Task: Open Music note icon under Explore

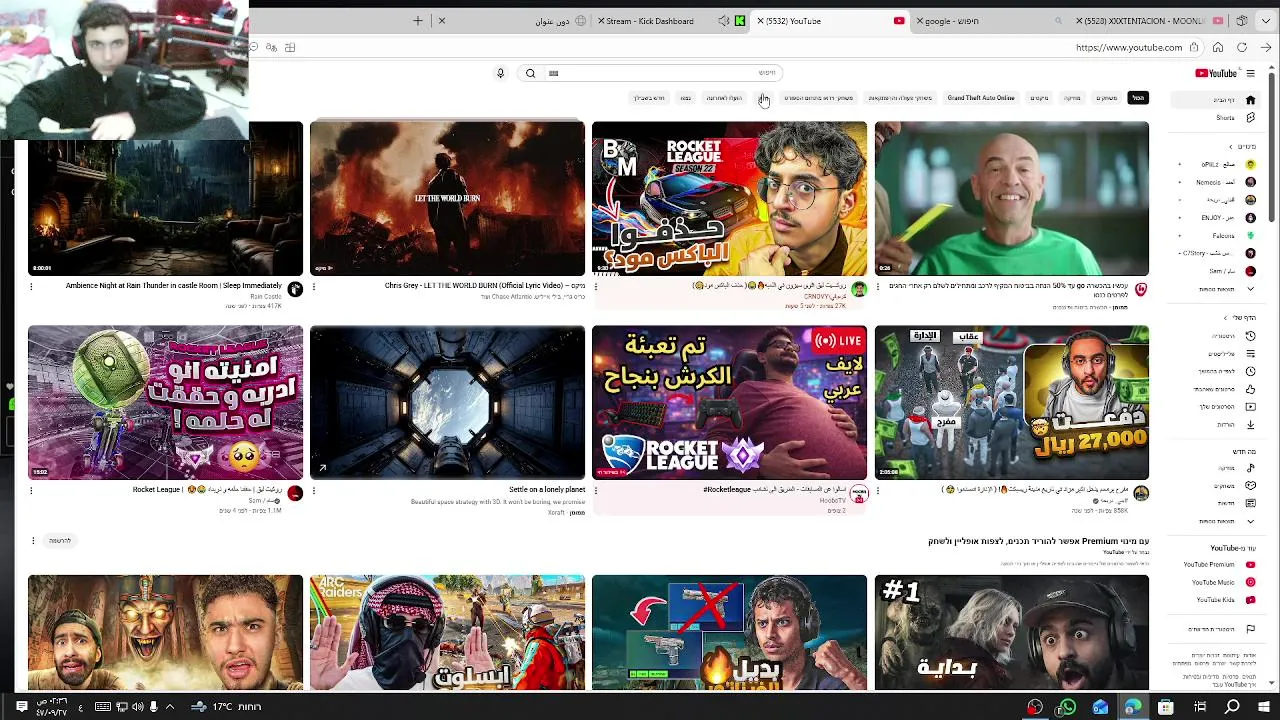Action: (1250, 468)
